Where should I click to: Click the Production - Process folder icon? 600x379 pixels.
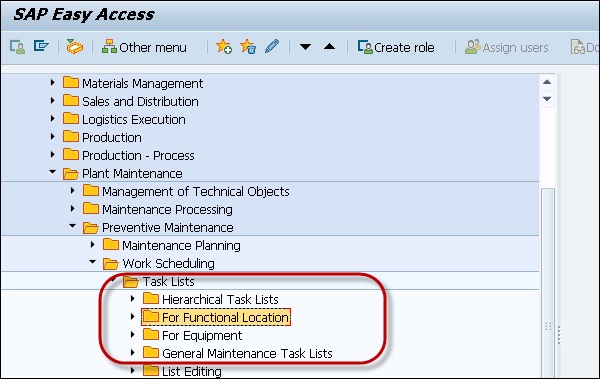[71, 154]
